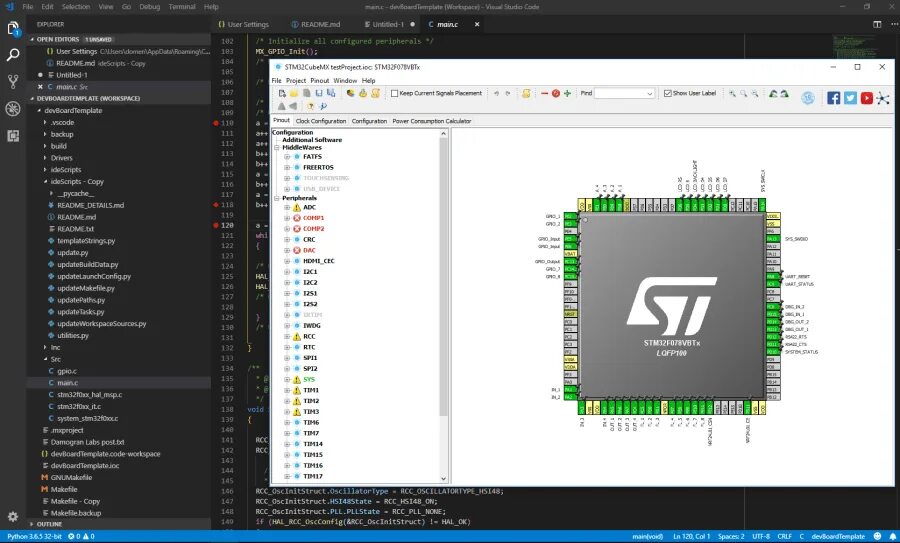Click Spaces: 2 indentation in the status bar
The image size is (900, 543).
point(731,536)
